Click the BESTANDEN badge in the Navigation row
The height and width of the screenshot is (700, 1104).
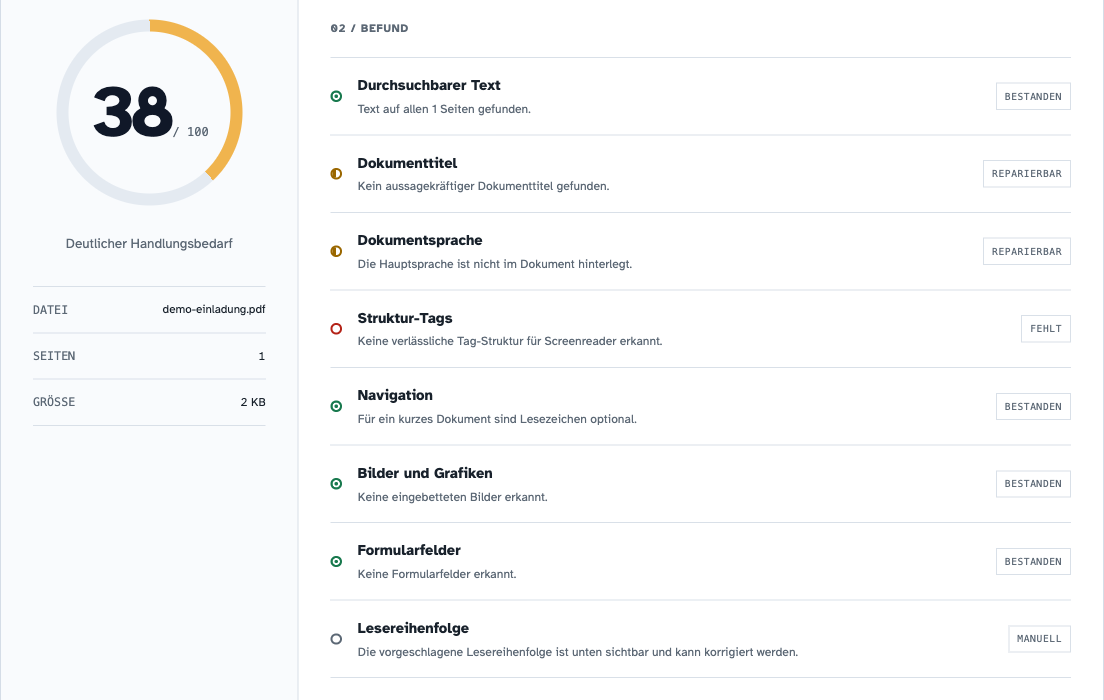tap(1033, 406)
